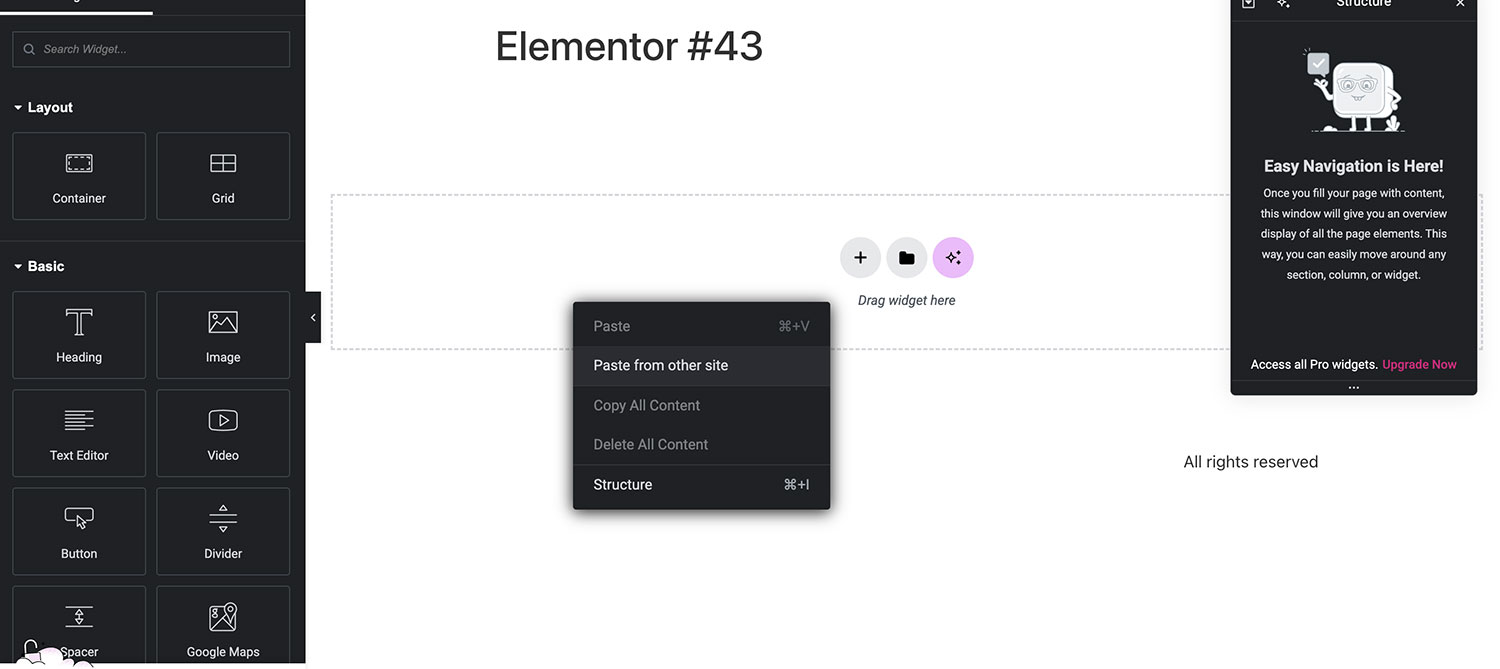Collapse the Layout section
The image size is (1500, 669).
(x=43, y=107)
